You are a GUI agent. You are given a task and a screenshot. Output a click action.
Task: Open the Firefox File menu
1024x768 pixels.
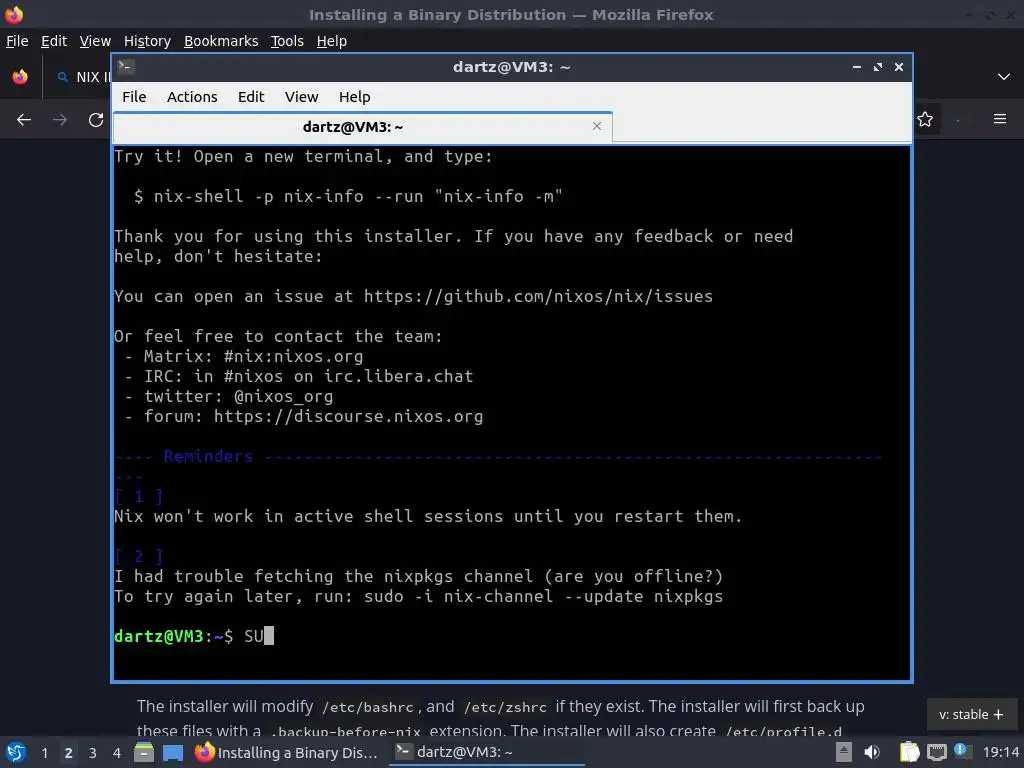pos(17,40)
